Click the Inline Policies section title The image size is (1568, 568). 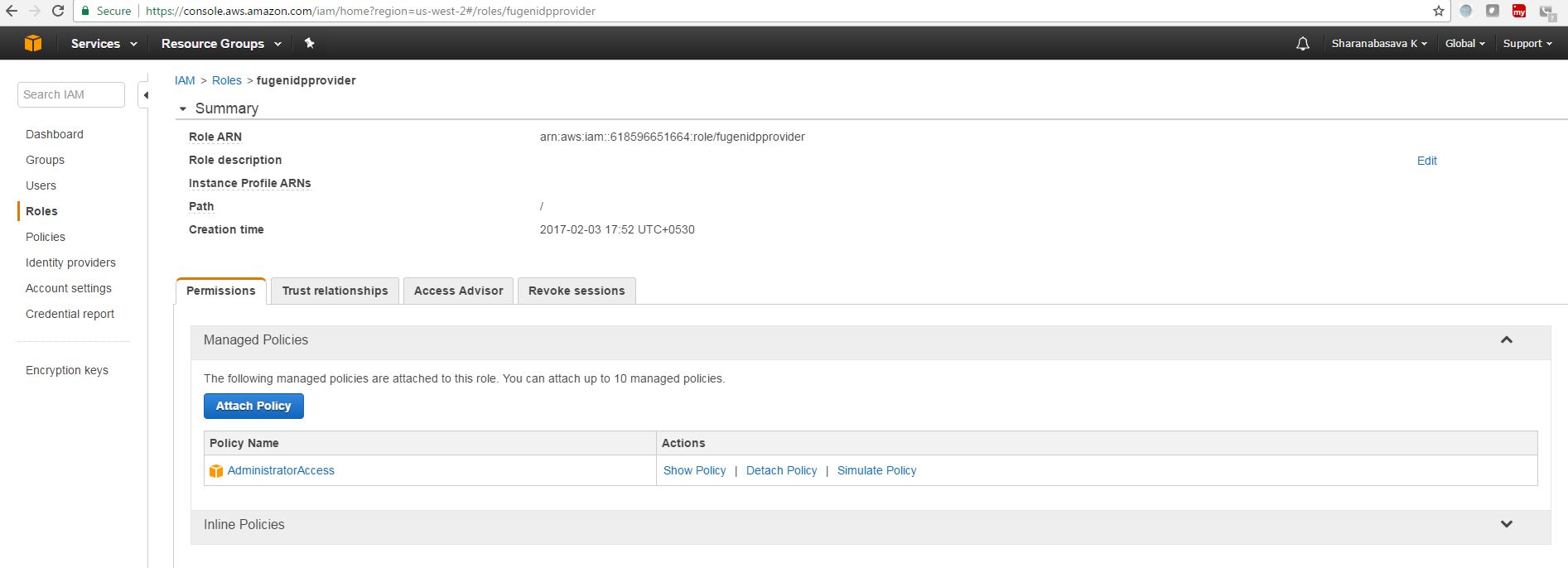click(x=244, y=524)
